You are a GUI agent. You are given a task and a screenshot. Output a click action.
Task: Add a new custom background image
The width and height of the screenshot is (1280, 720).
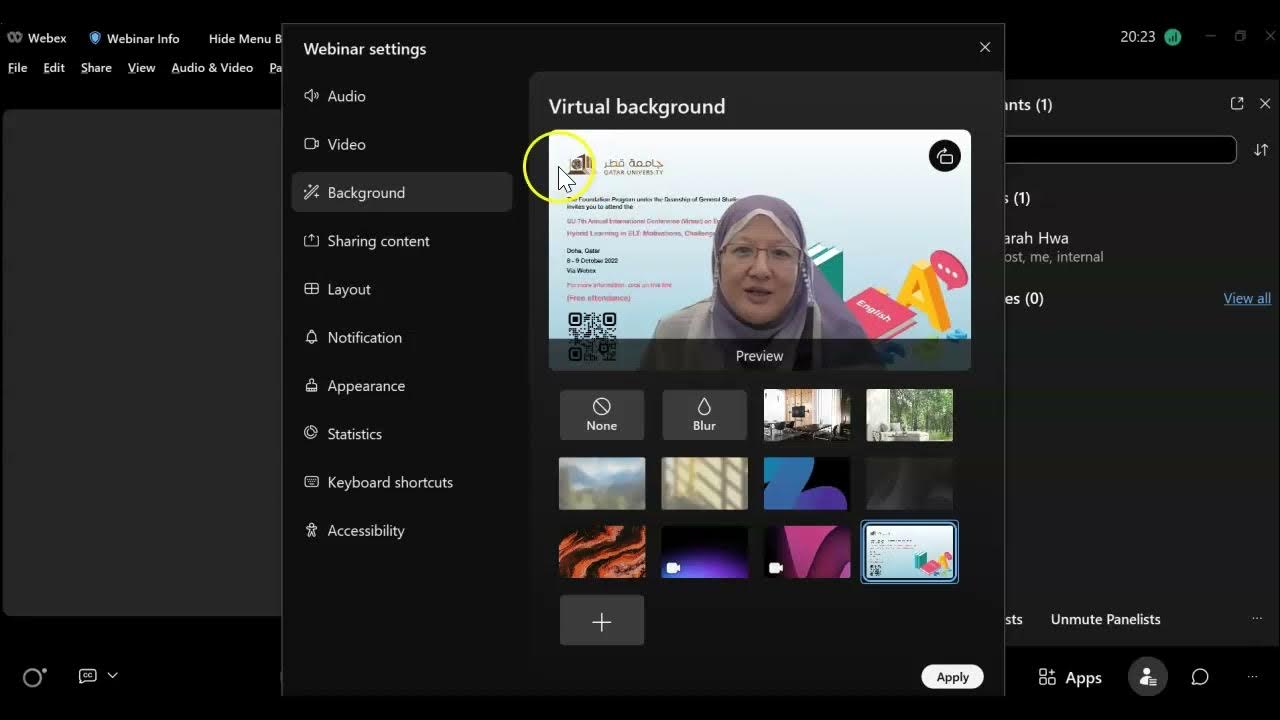602,621
